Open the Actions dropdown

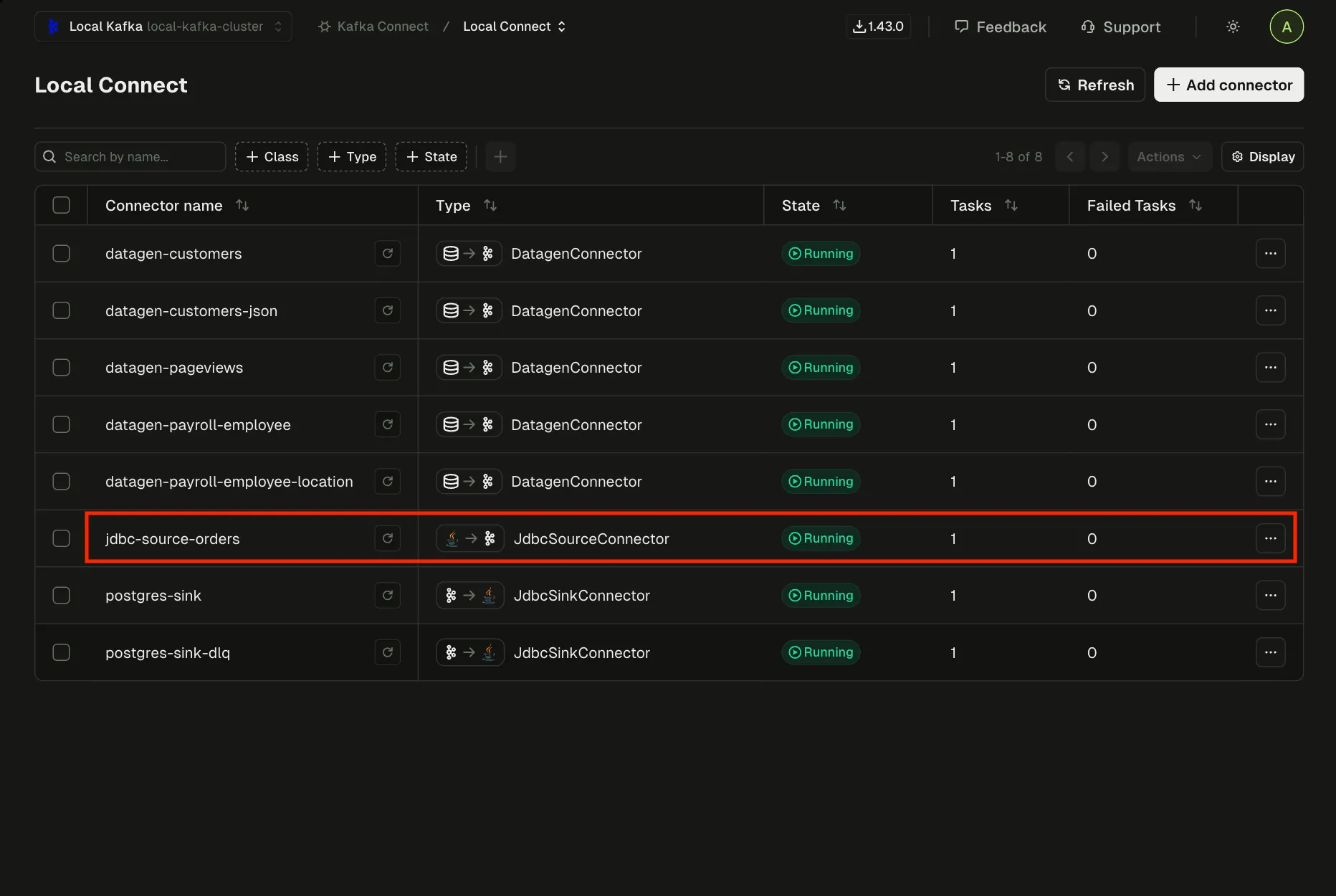pos(1169,156)
